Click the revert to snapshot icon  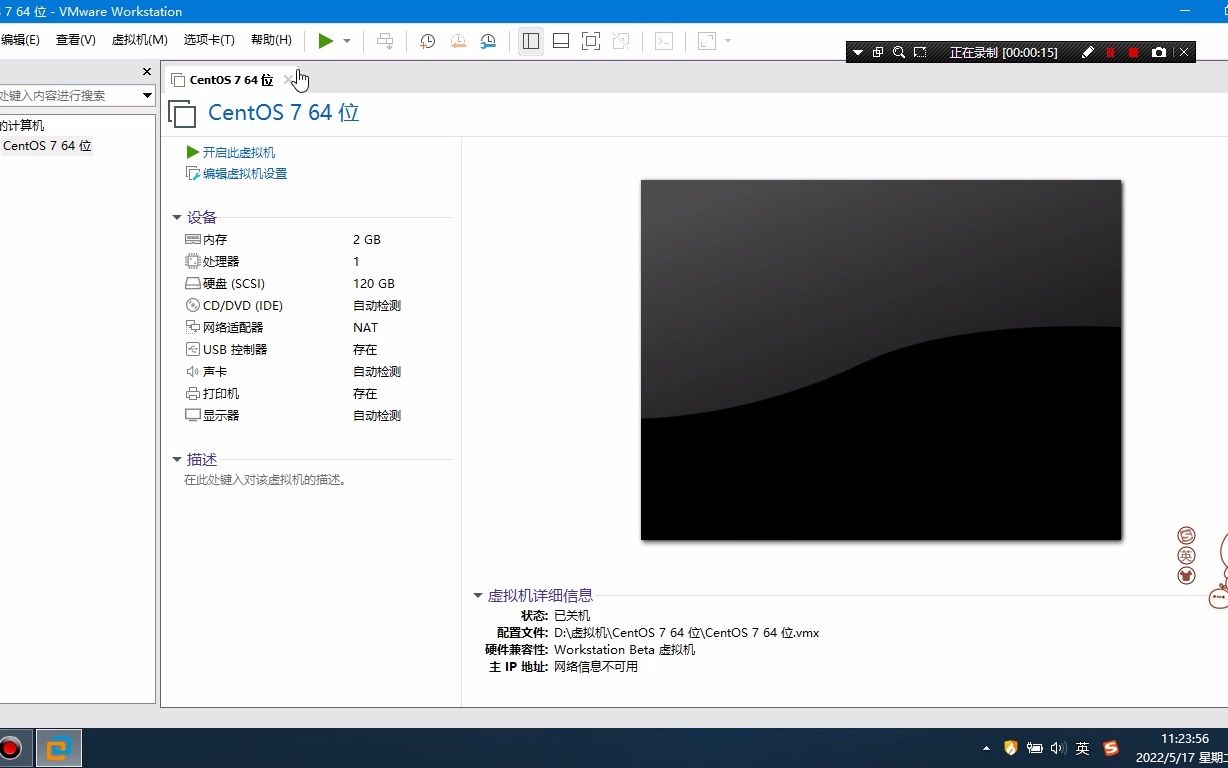[x=458, y=41]
